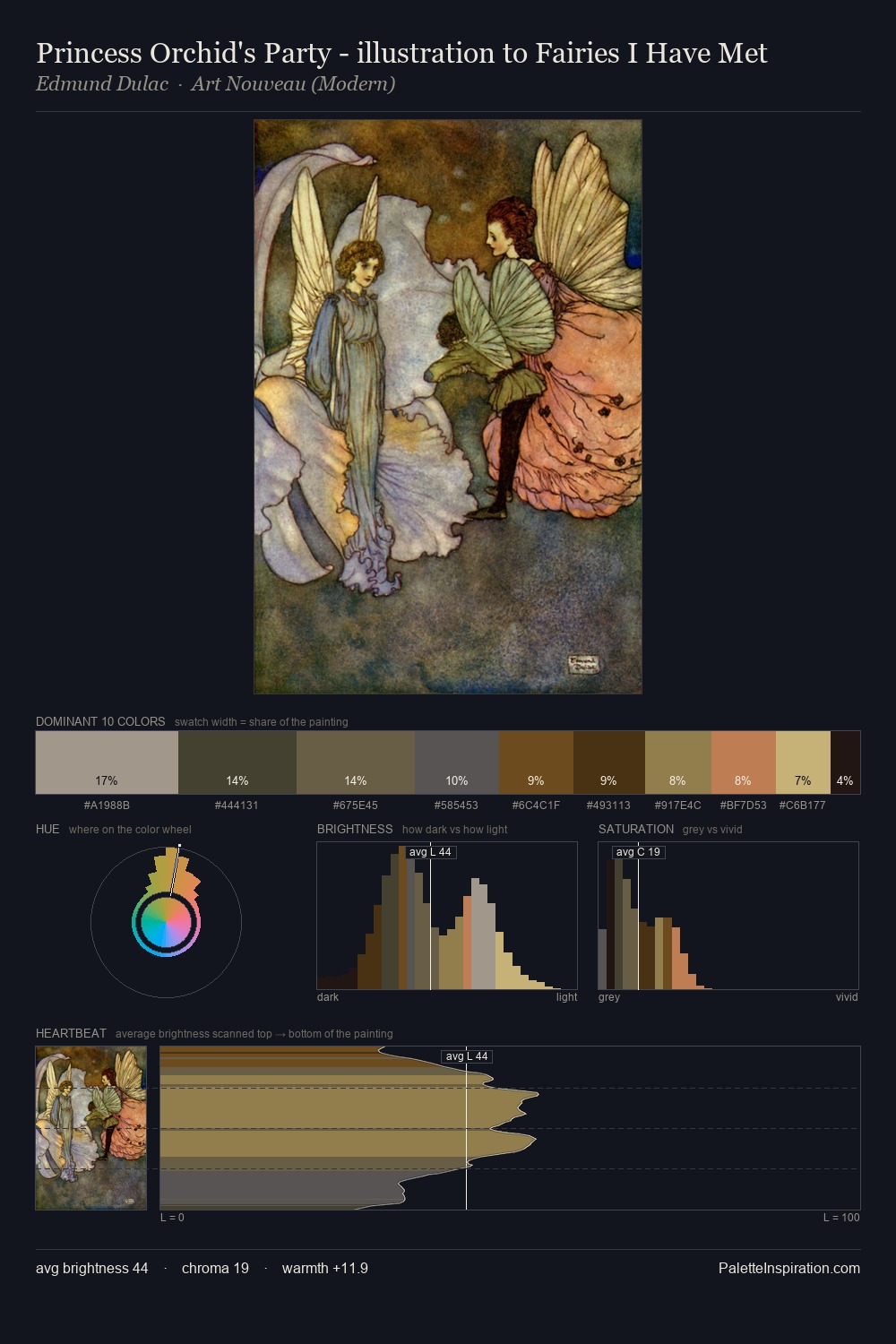Viewport: 896px width, 1344px height.
Task: Click the 'light' axis label under Brightness
Action: click(567, 997)
